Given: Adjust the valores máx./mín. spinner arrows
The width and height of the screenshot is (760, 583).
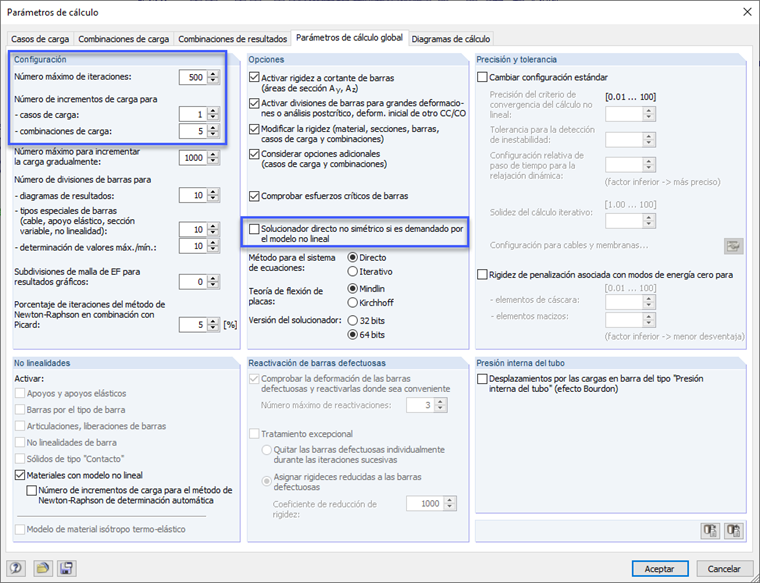Looking at the screenshot, I should (213, 246).
